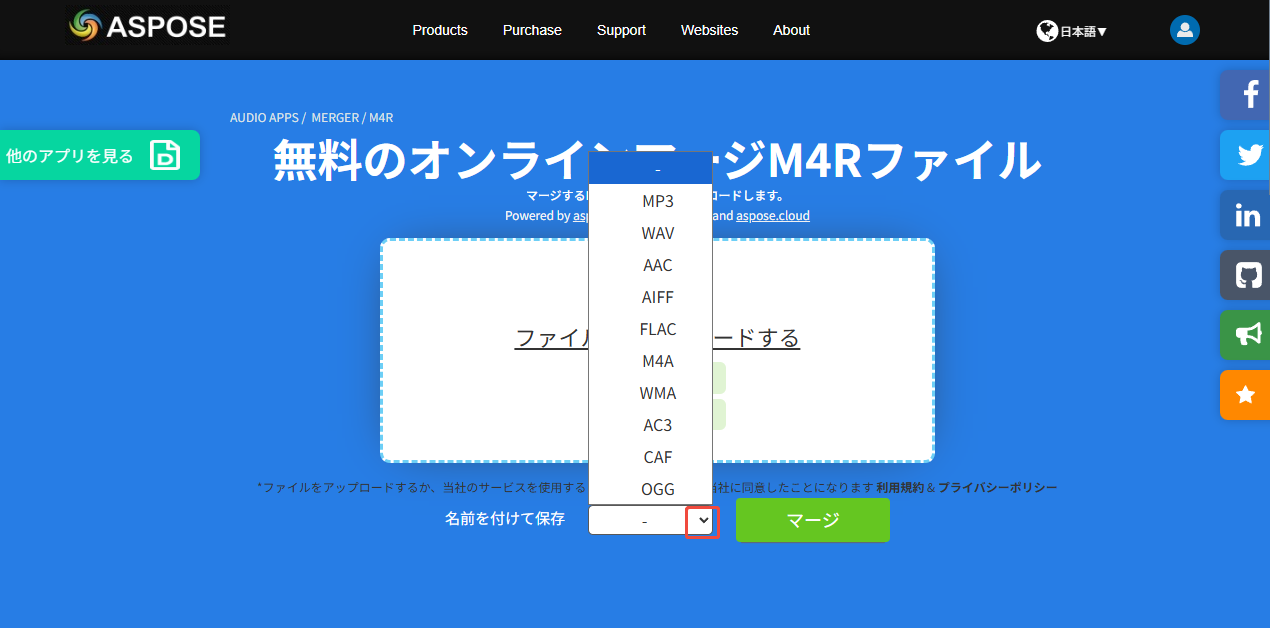
Task: Open the LinkedIn sidebar icon
Action: [x=1245, y=215]
